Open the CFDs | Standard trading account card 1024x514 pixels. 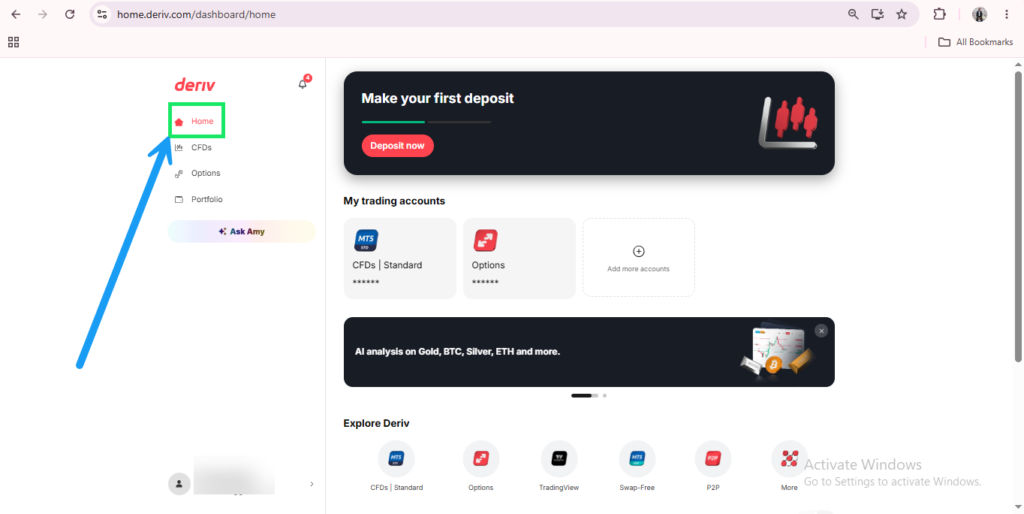(x=400, y=259)
